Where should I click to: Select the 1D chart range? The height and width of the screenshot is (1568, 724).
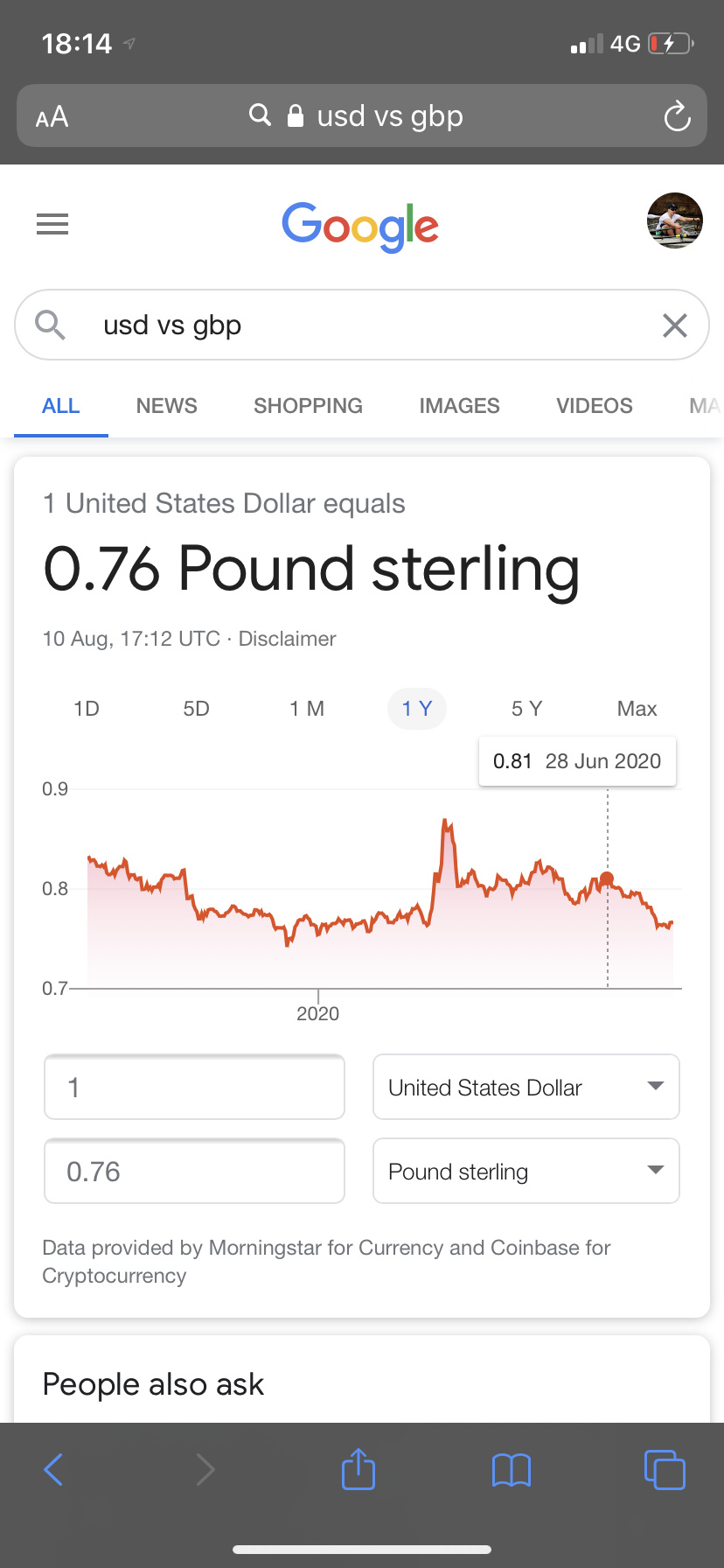87,709
